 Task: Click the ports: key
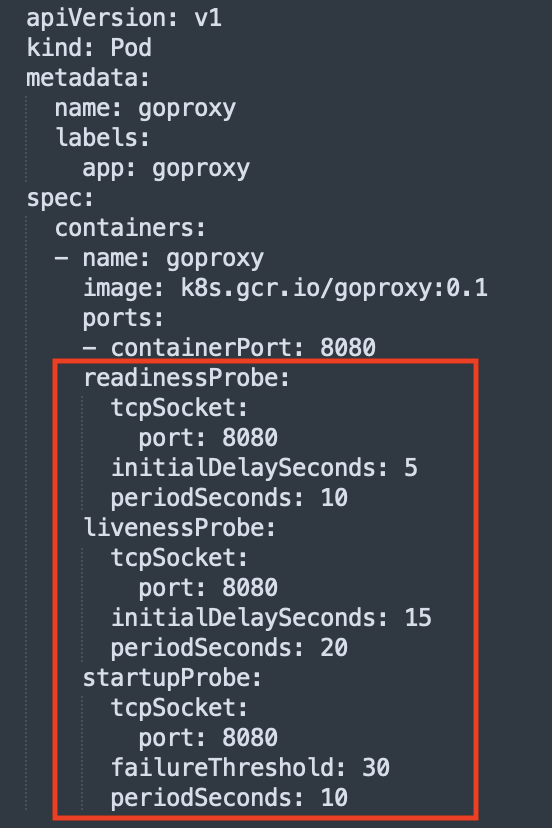click(x=123, y=318)
